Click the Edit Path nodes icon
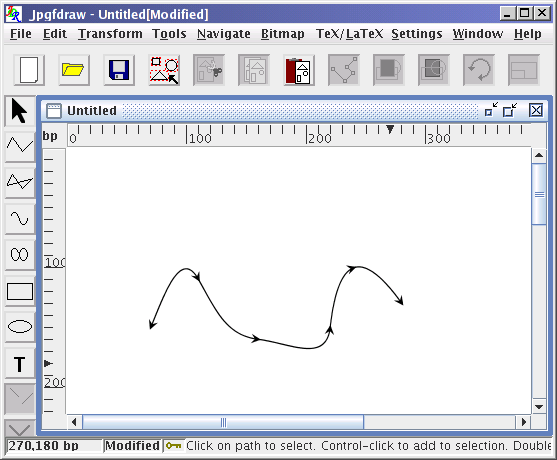The width and height of the screenshot is (557, 460). pos(344,70)
